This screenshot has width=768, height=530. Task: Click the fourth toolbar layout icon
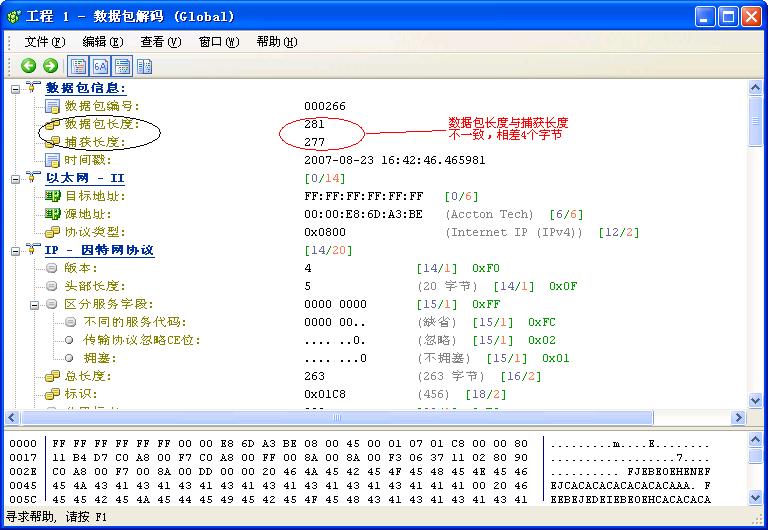(144, 66)
